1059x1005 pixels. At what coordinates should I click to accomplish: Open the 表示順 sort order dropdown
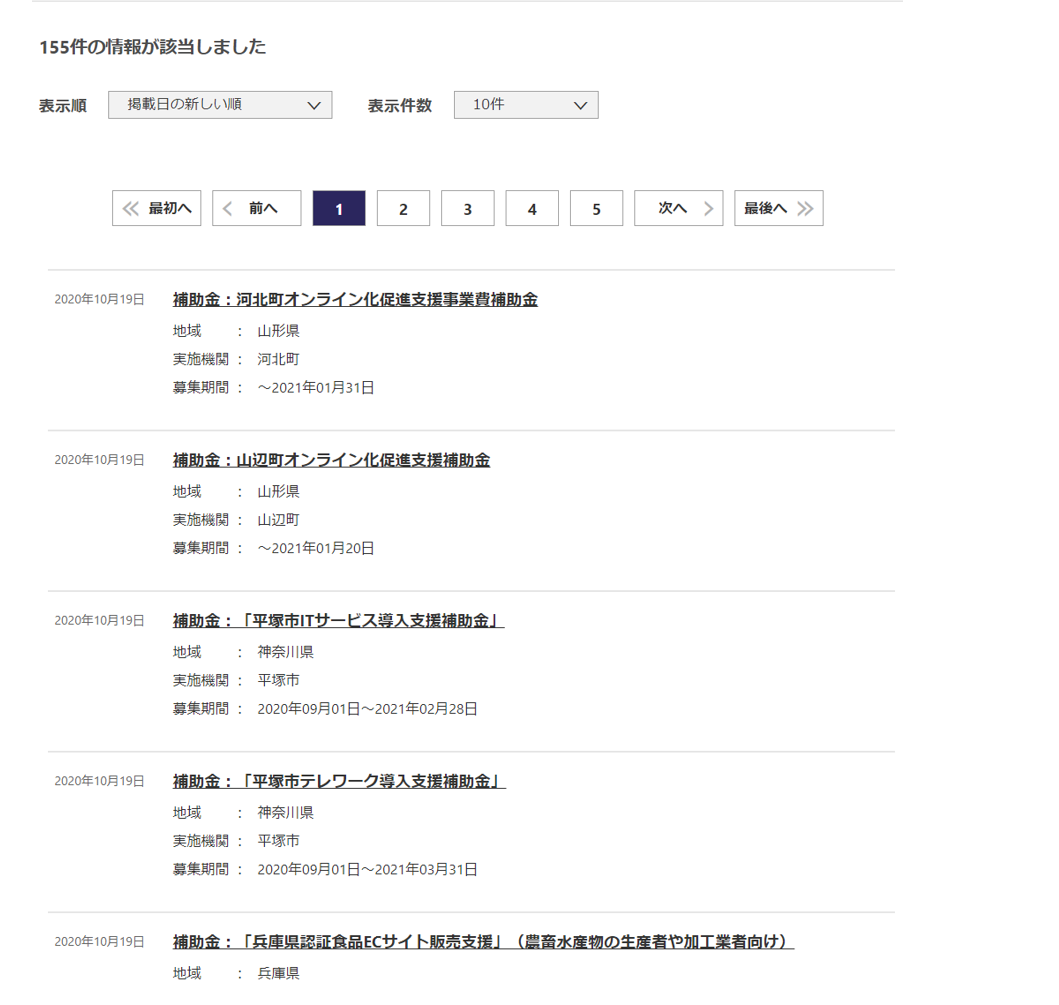click(219, 105)
